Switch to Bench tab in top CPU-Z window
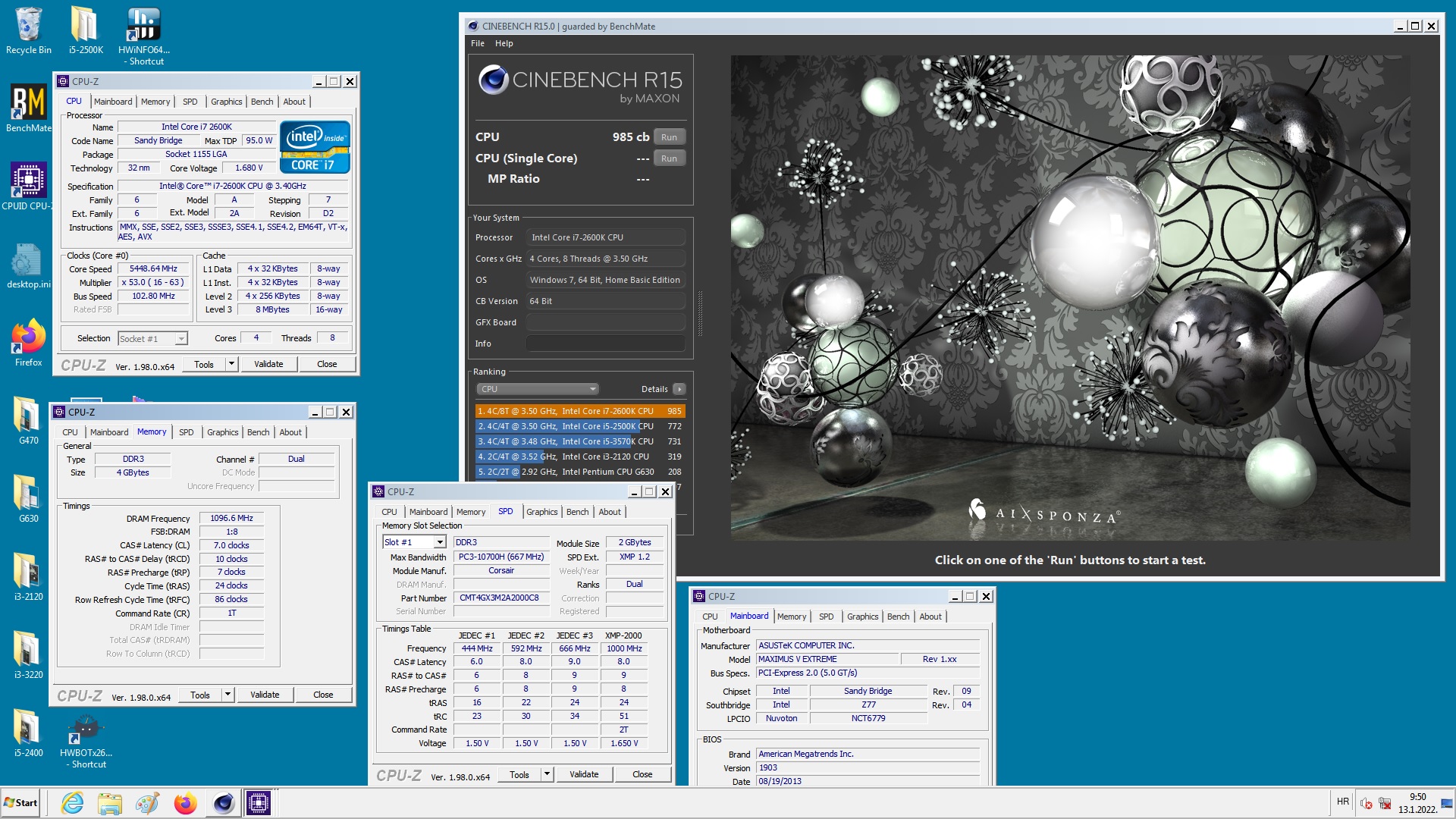The image size is (1456, 819). (262, 102)
